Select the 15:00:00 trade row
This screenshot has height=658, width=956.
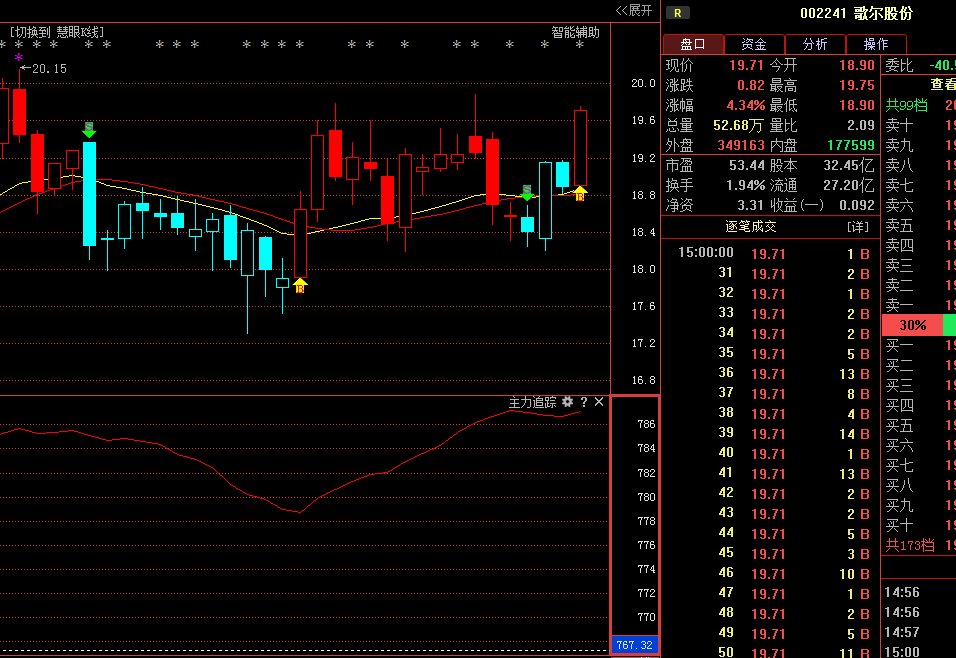pos(771,253)
